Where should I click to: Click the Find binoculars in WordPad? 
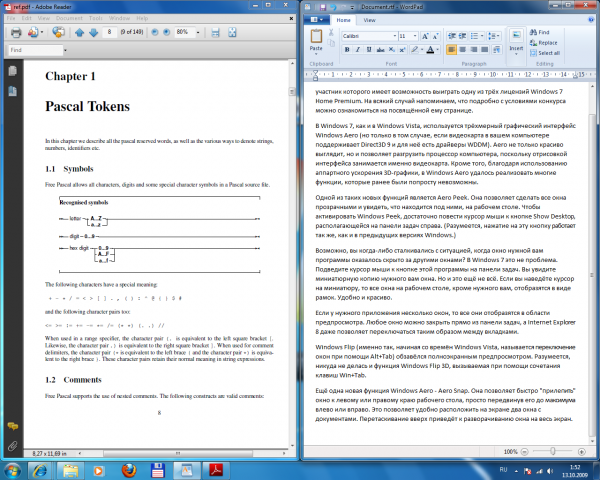click(540, 33)
